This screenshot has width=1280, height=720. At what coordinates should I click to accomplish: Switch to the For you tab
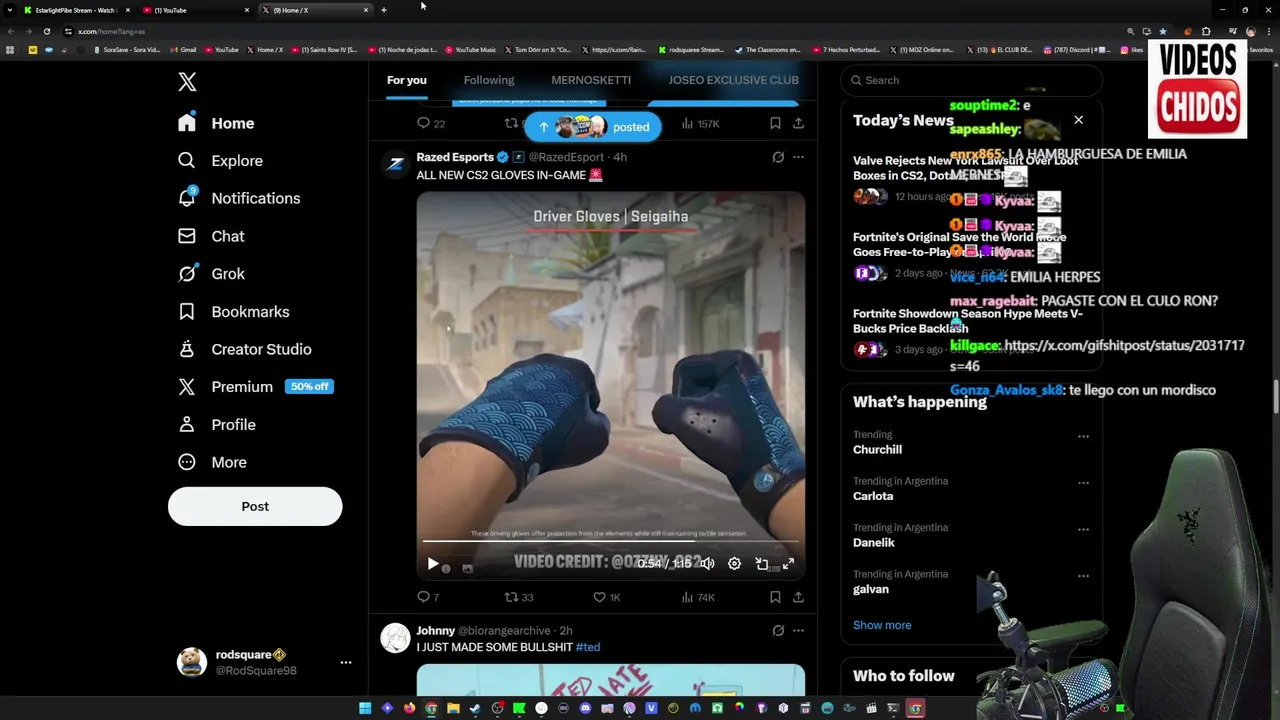(x=407, y=80)
